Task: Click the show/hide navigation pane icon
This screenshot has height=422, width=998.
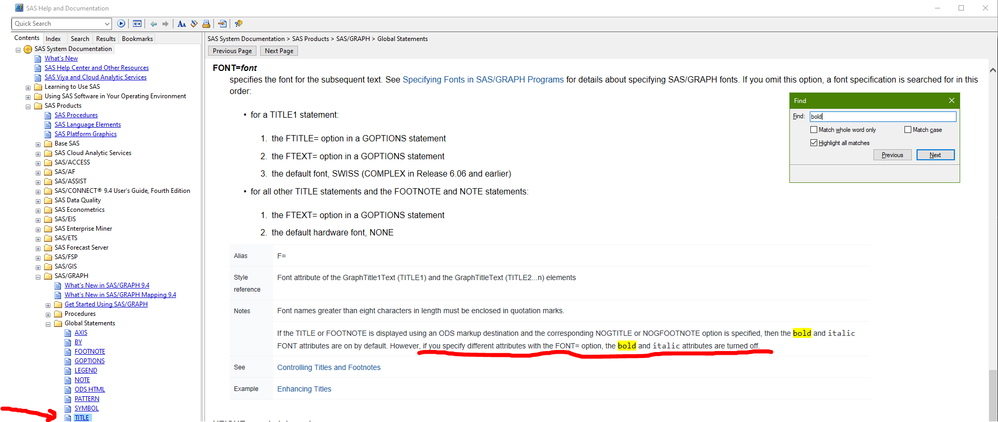Action: (x=137, y=24)
